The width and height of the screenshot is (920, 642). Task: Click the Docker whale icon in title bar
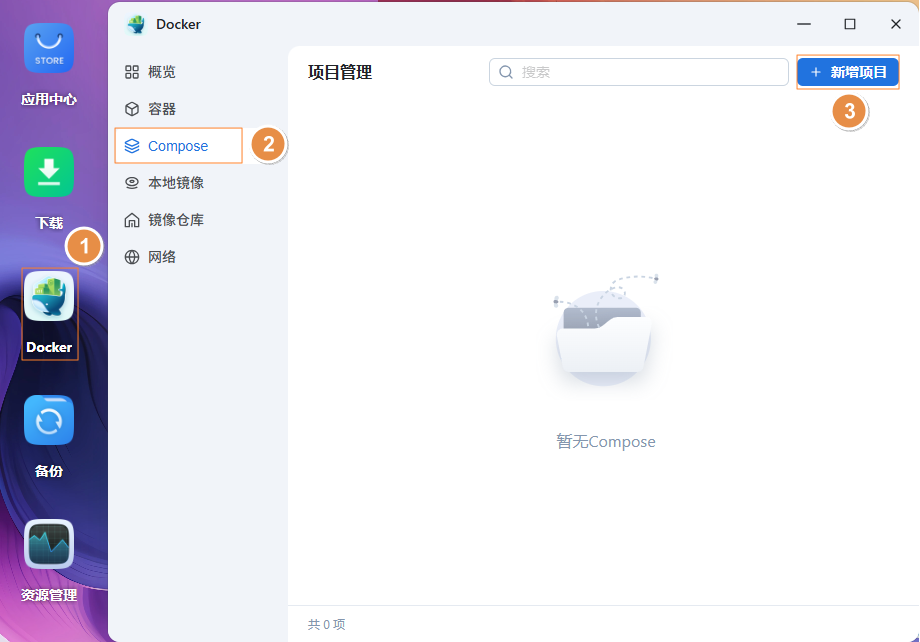click(x=136, y=24)
